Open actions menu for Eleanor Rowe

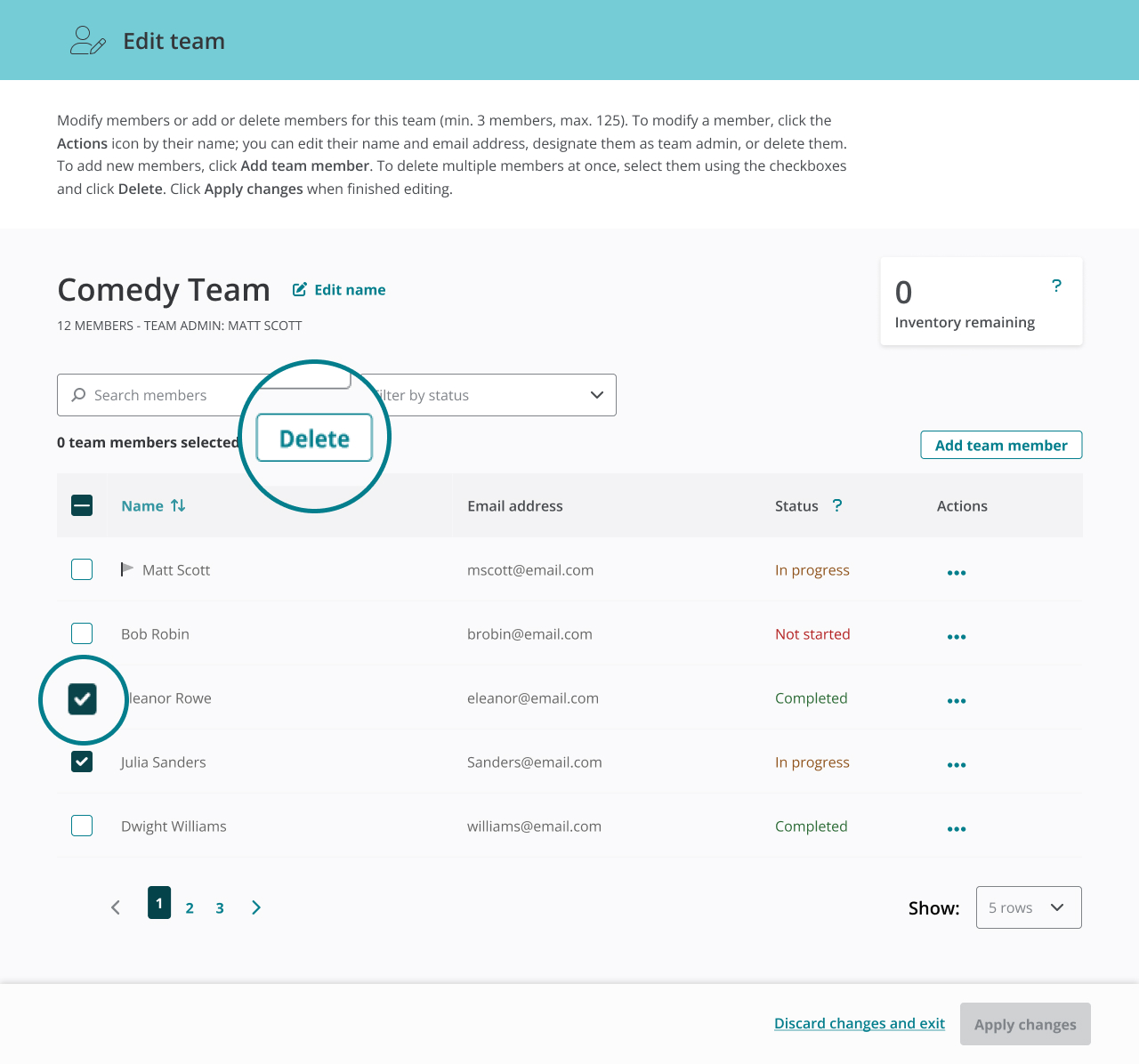tap(957, 700)
